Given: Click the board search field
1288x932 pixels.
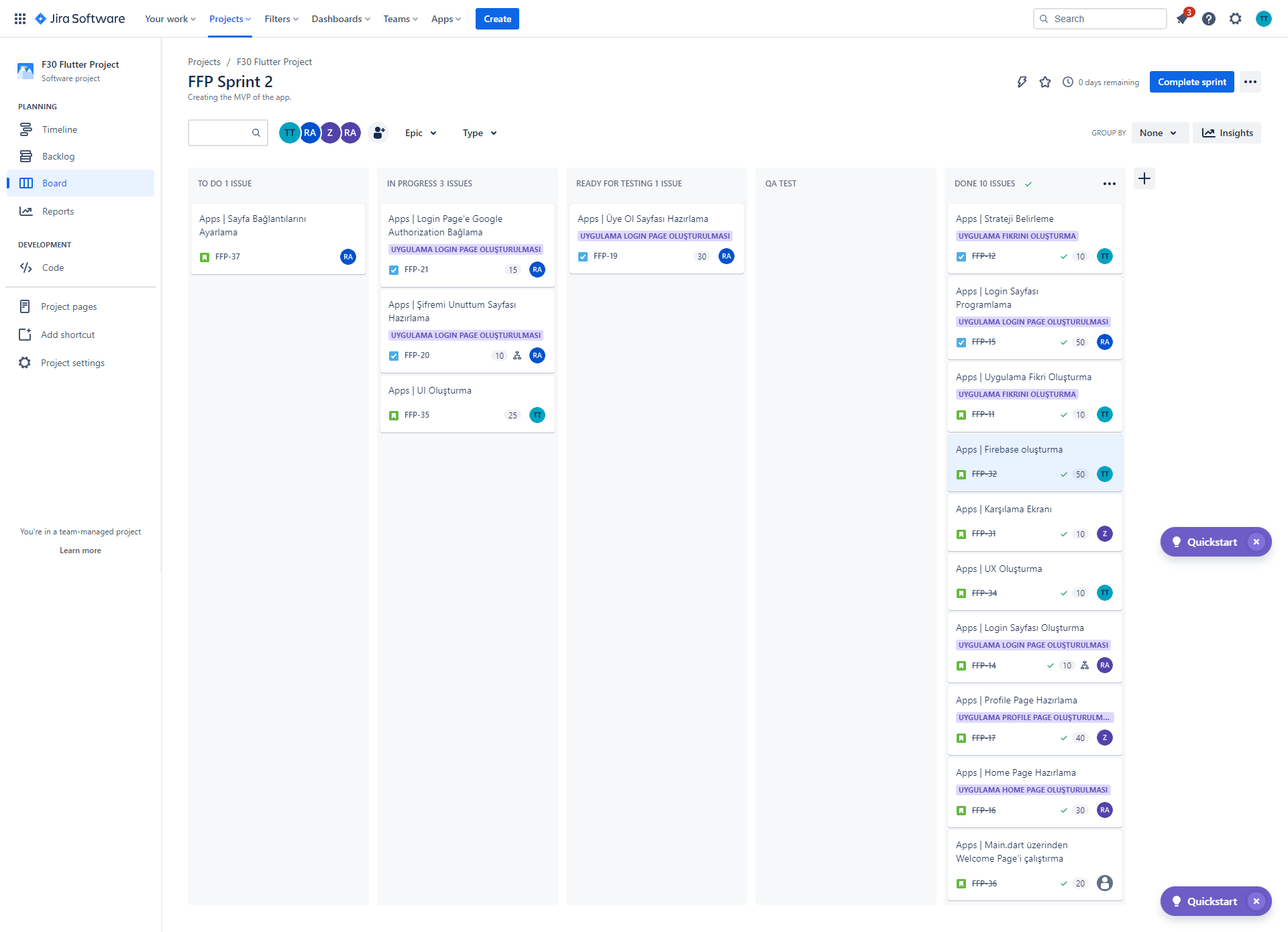Looking at the screenshot, I should [225, 133].
